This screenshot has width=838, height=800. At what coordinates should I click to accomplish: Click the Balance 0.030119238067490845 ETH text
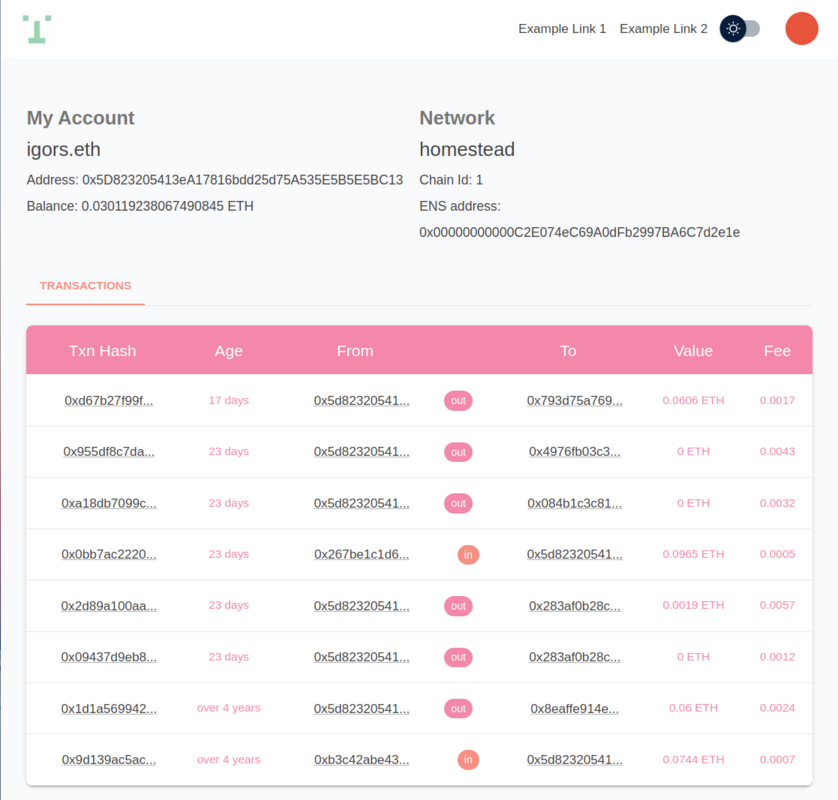[140, 206]
